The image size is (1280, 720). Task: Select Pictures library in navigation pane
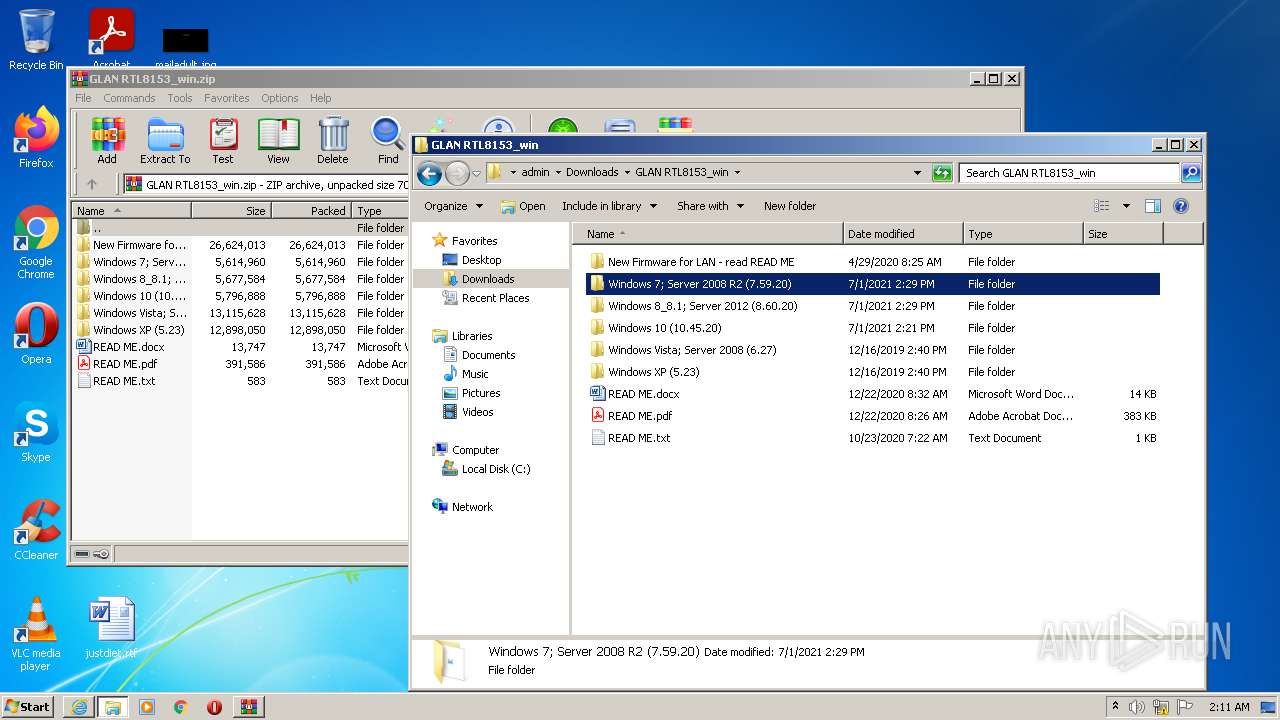481,393
